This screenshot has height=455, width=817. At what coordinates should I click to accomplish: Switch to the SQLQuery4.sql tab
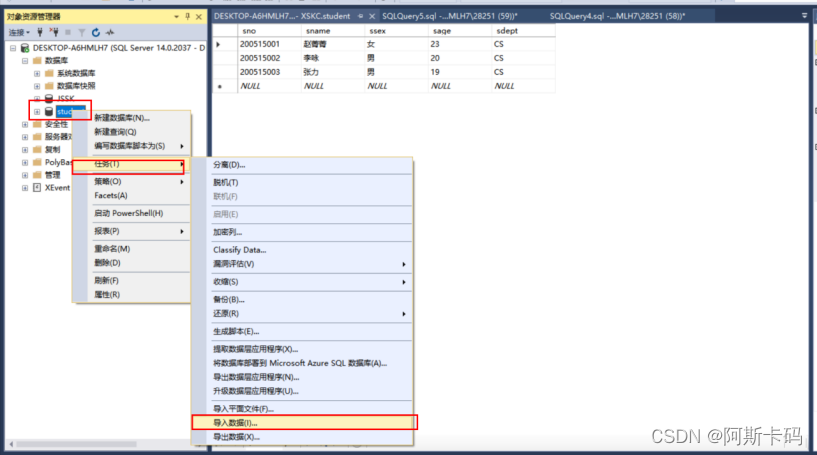[x=617, y=16]
